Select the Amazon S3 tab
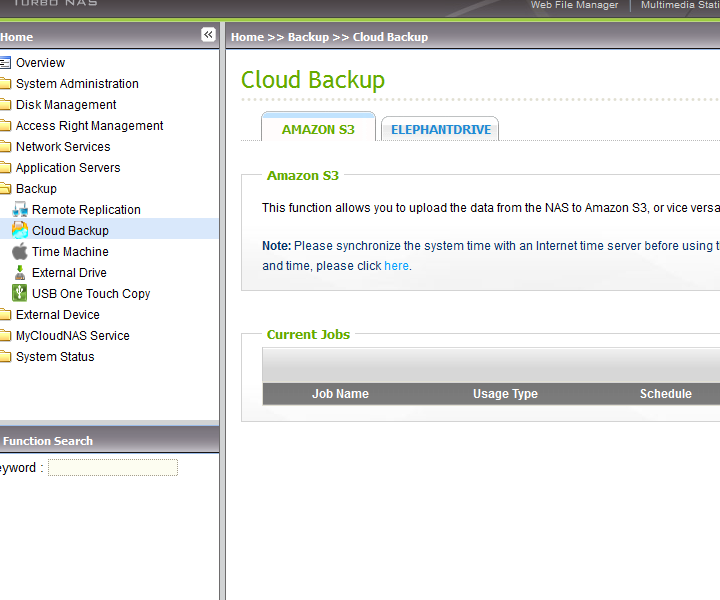The width and height of the screenshot is (720, 600). pos(318,129)
